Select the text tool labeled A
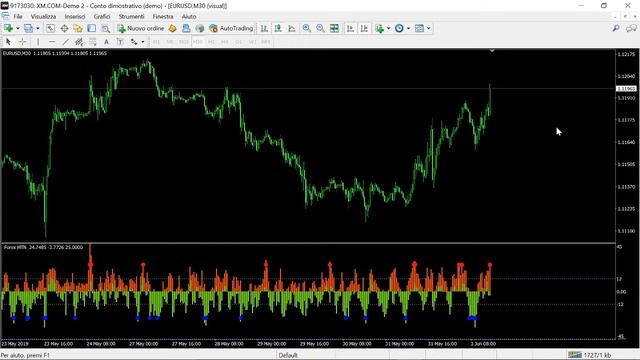640x360 pixels. [x=106, y=42]
